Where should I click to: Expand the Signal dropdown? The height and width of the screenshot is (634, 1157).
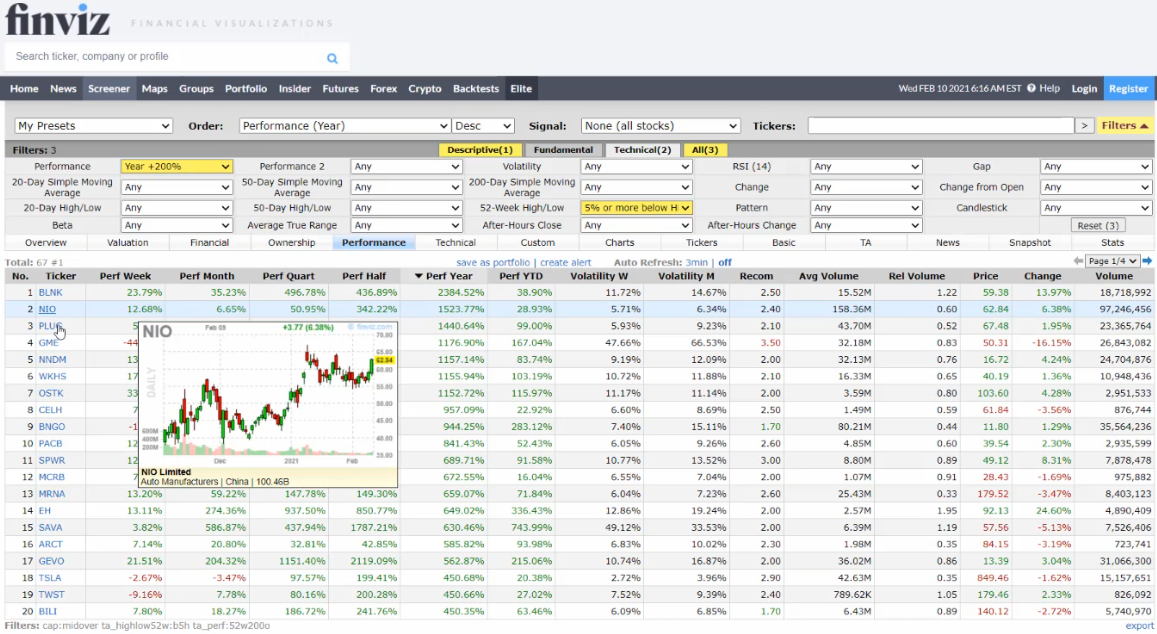(x=660, y=126)
